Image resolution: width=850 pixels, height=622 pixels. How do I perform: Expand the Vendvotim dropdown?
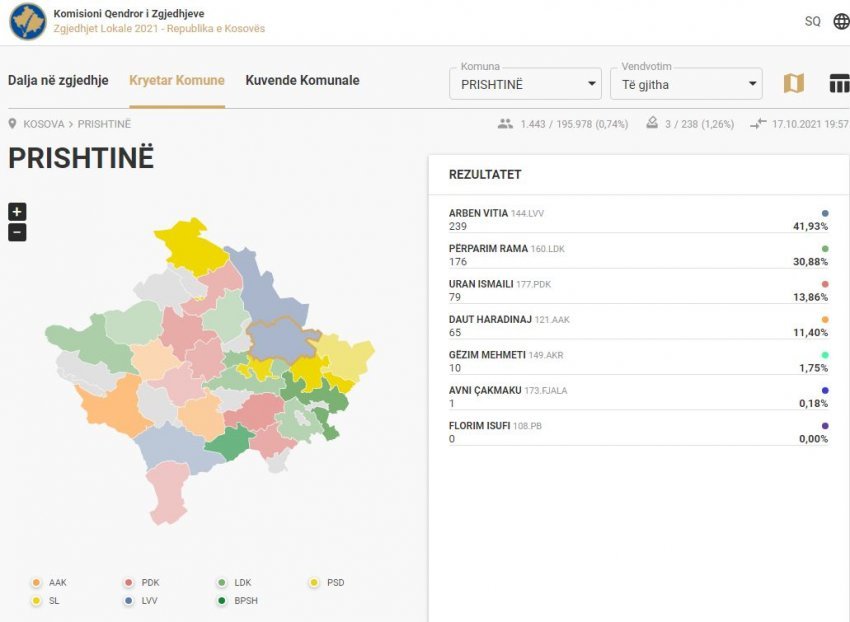pos(686,84)
